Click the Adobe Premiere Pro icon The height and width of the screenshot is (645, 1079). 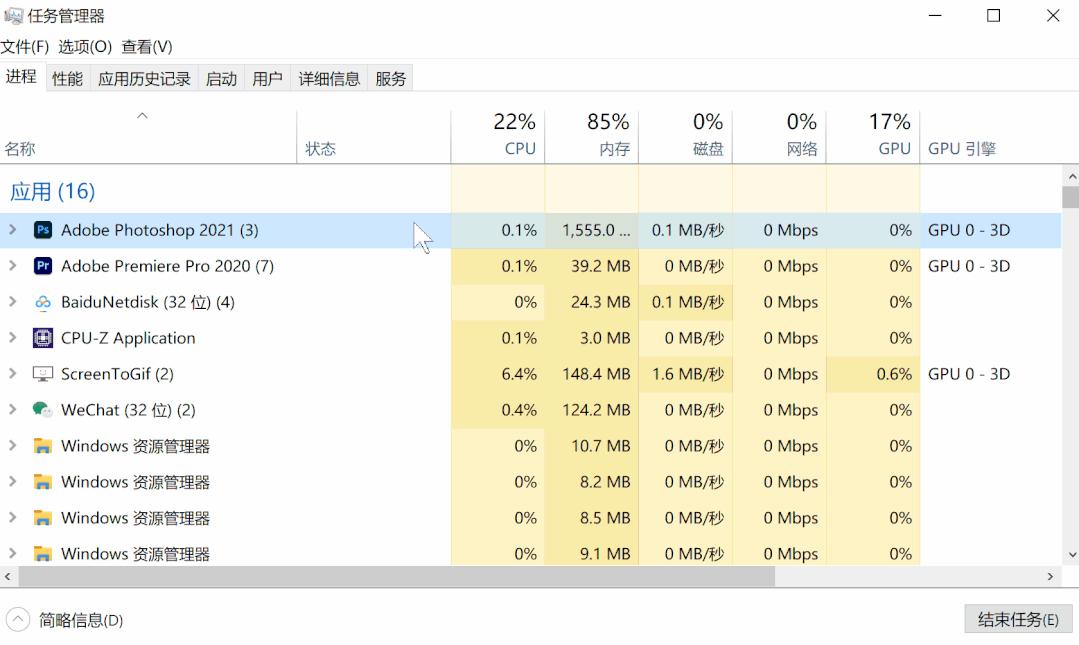pos(43,266)
